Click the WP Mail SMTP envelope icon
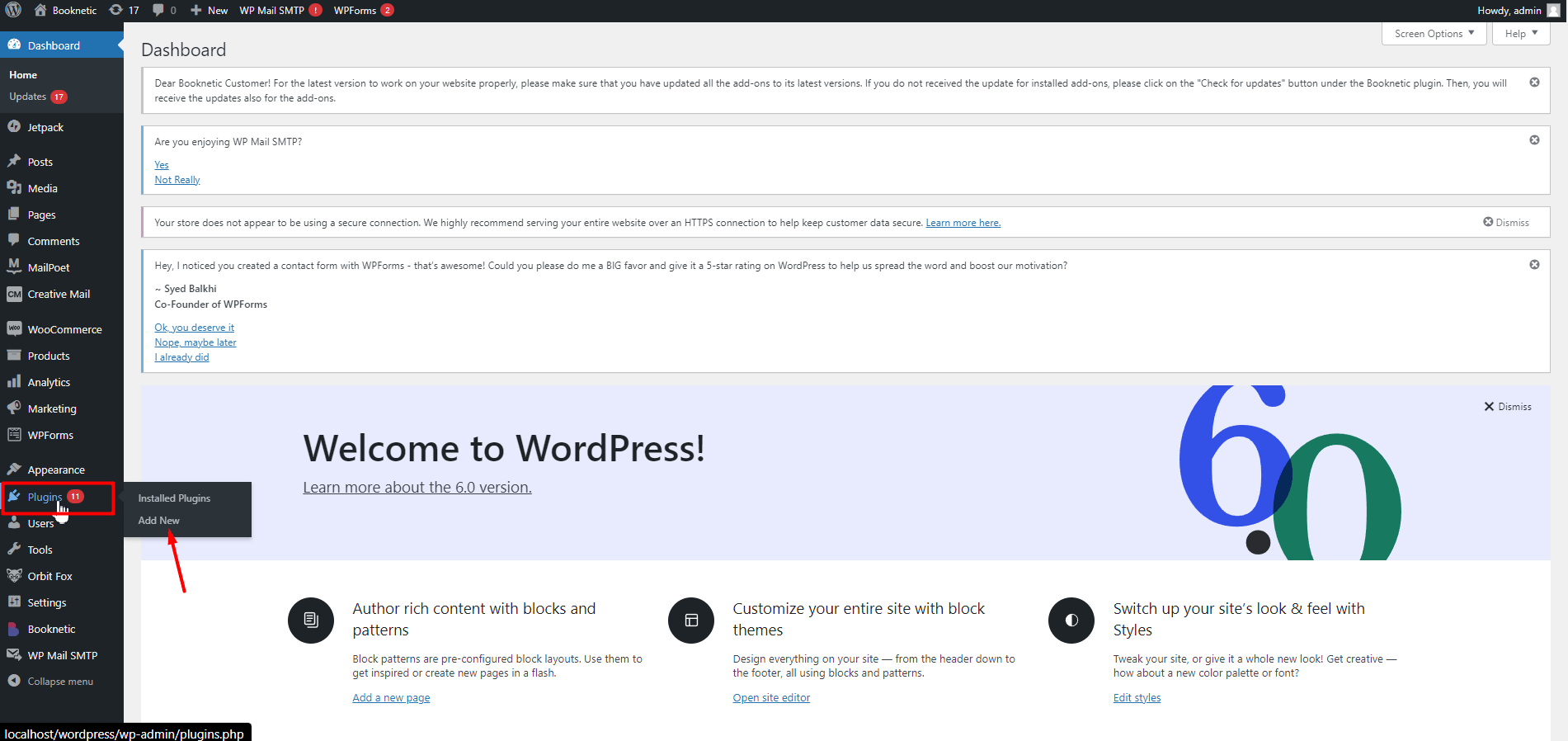Image resolution: width=1568 pixels, height=741 pixels. pyautogui.click(x=14, y=654)
